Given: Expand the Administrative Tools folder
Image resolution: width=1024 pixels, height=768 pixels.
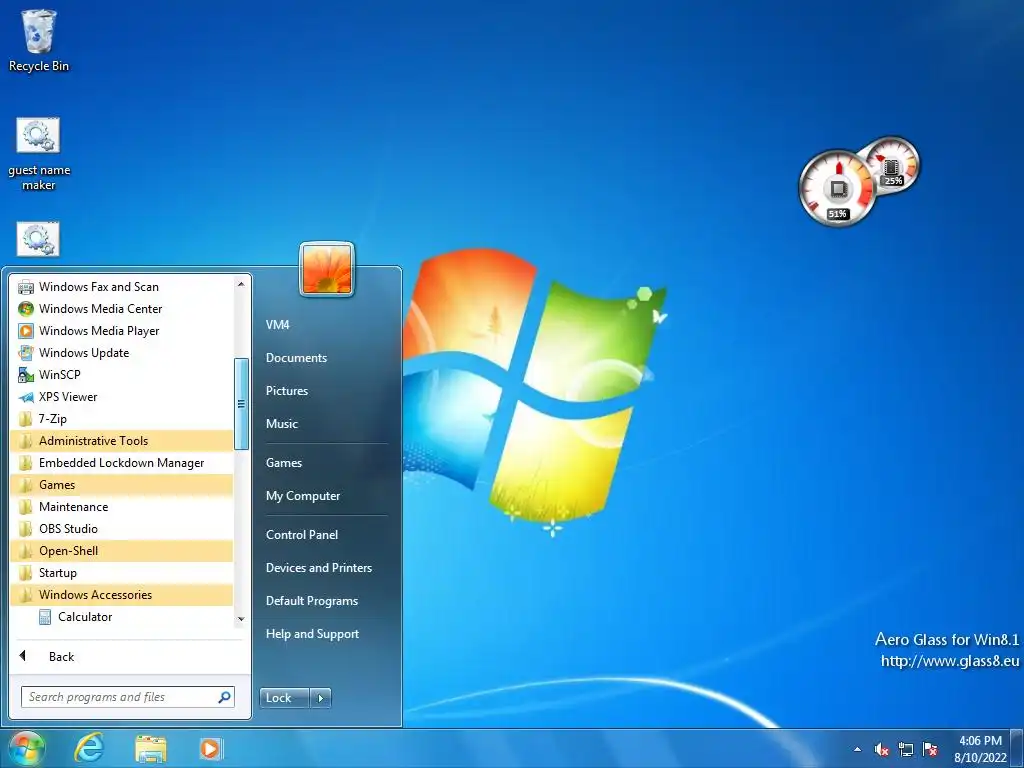Looking at the screenshot, I should click(122, 441).
